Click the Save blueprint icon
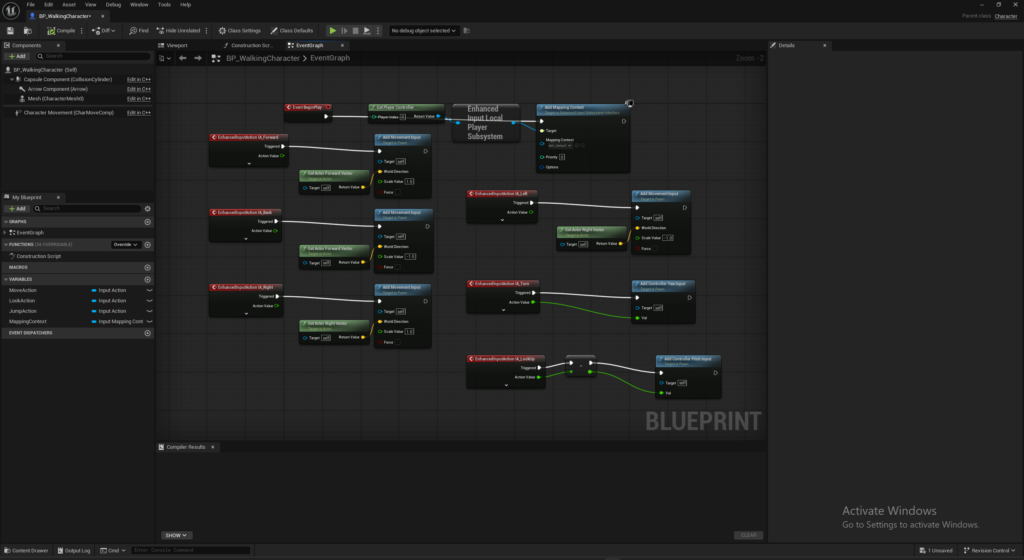1024x560 pixels. [x=10, y=31]
